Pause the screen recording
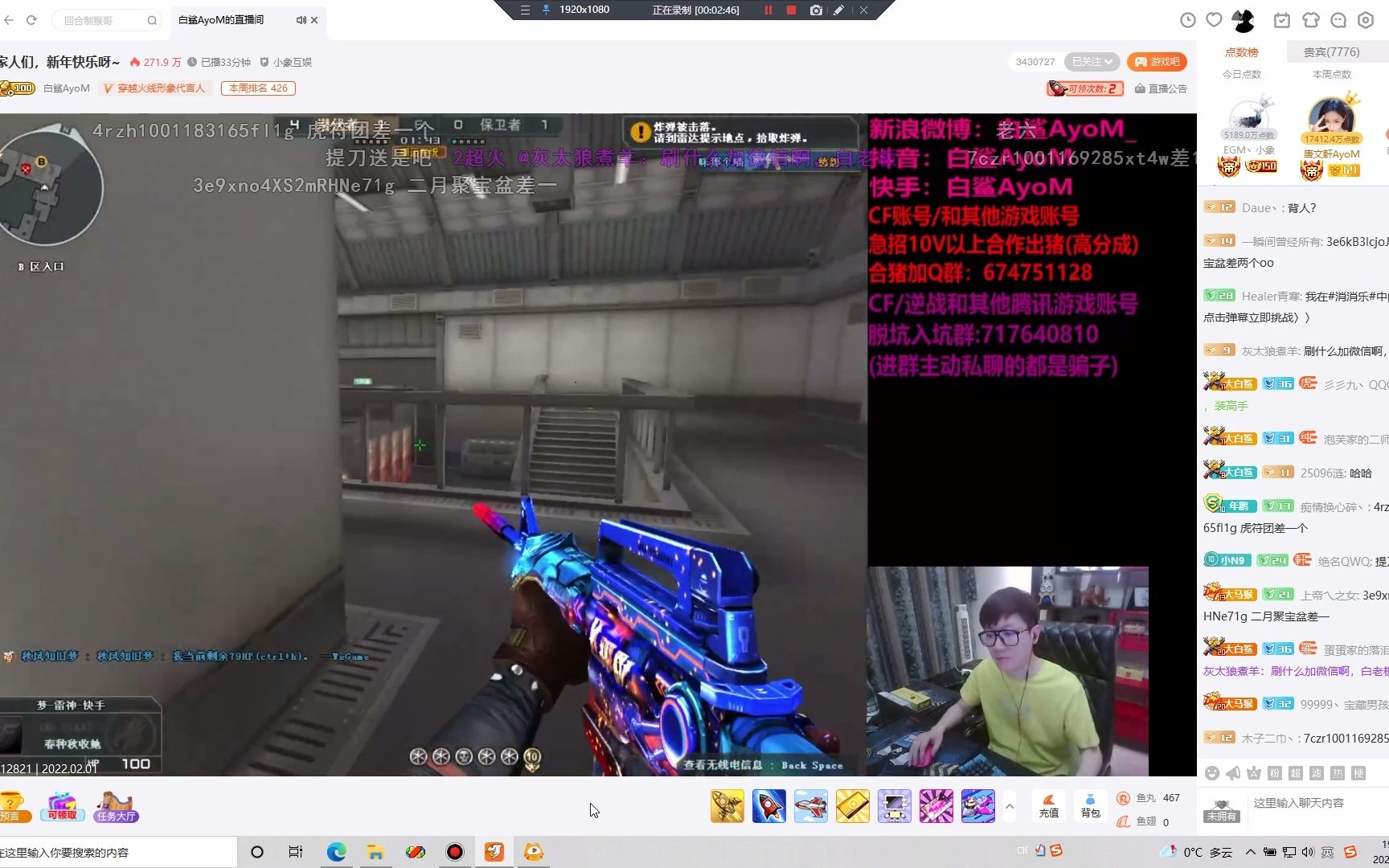Viewport: 1389px width, 868px height. (x=768, y=10)
